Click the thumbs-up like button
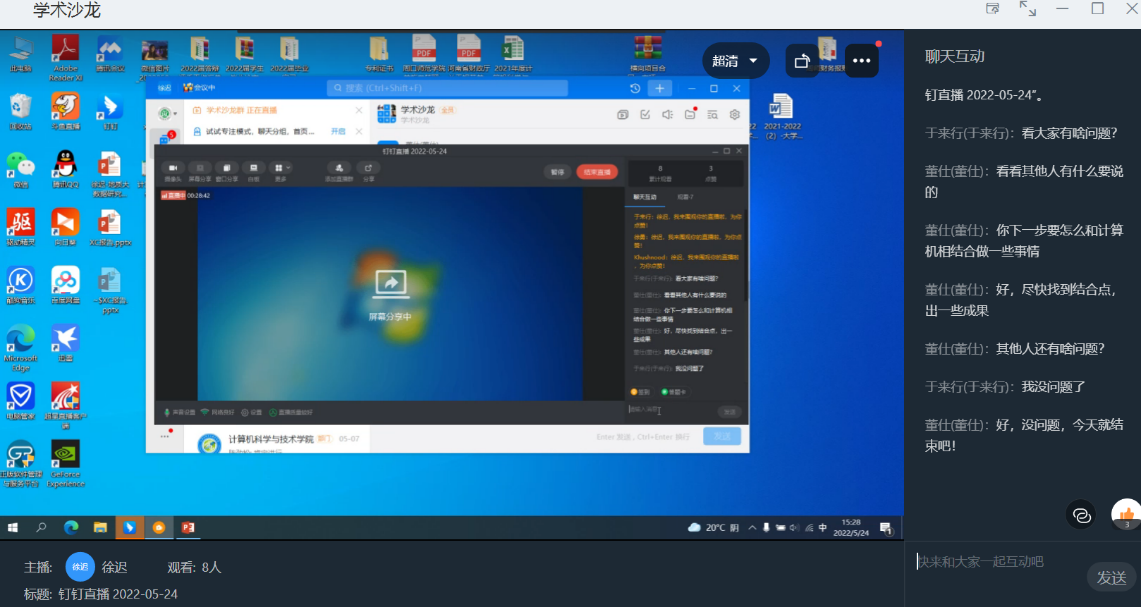Image resolution: width=1141 pixels, height=607 pixels. click(1126, 515)
